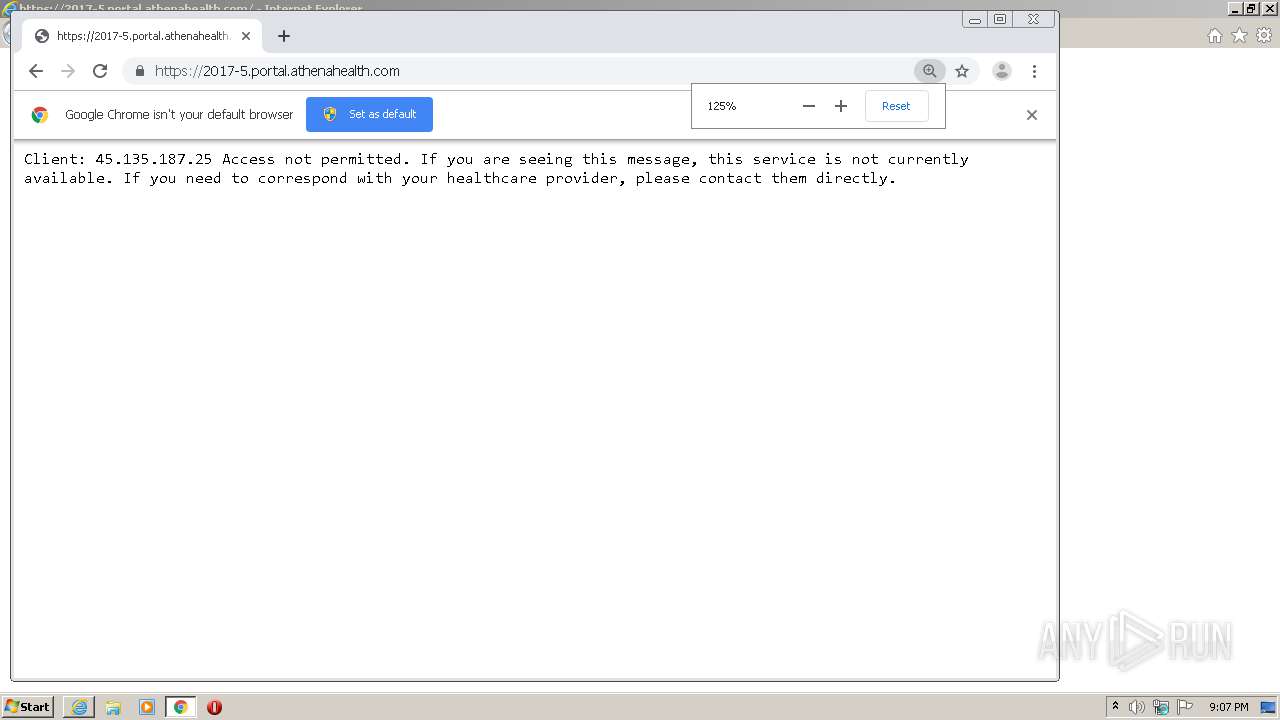The width and height of the screenshot is (1280, 720).
Task: Show hidden tray icons arrow
Action: coord(1115,707)
